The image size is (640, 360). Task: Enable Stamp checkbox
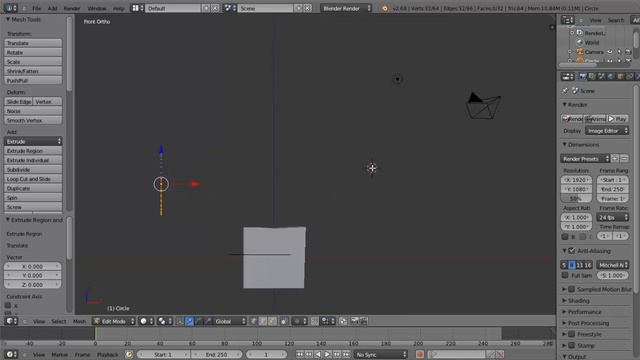[x=572, y=346]
